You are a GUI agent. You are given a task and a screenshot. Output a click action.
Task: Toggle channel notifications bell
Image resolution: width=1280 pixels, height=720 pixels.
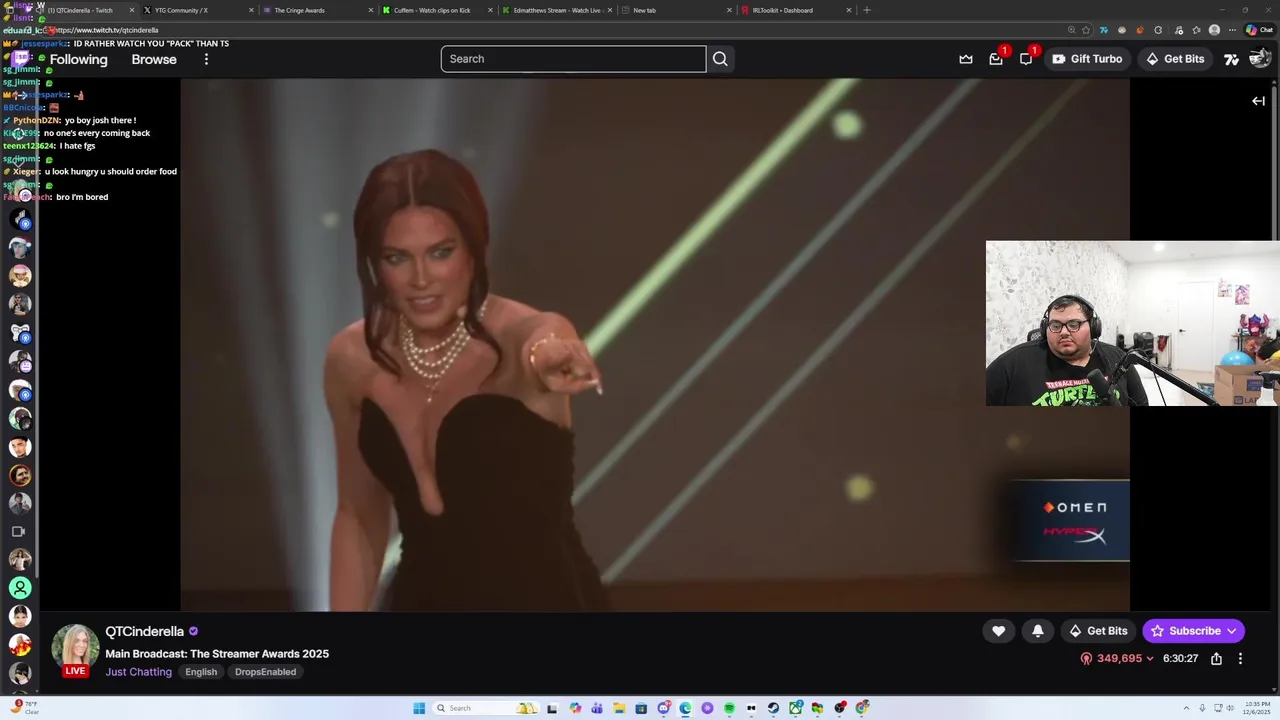point(1038,631)
